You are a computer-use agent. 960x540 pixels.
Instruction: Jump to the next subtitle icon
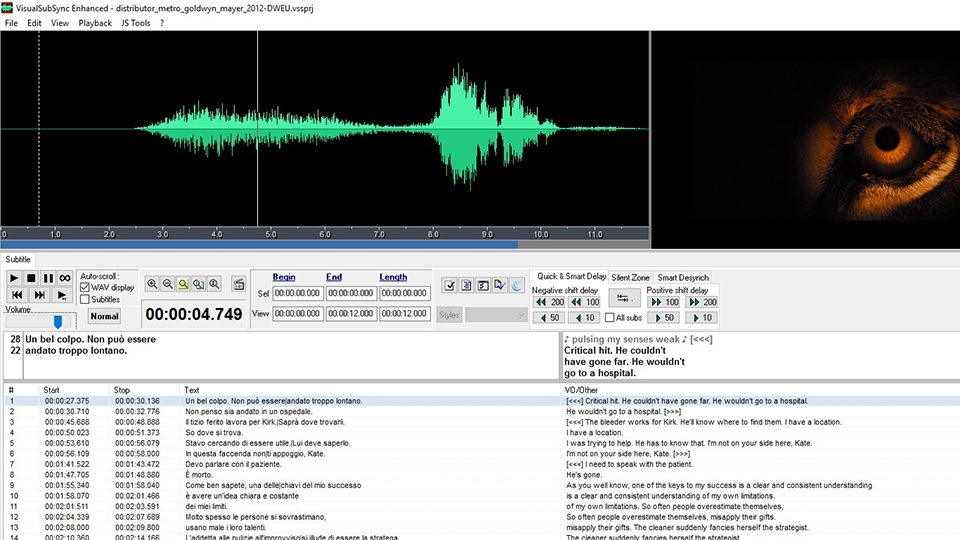pos(40,295)
